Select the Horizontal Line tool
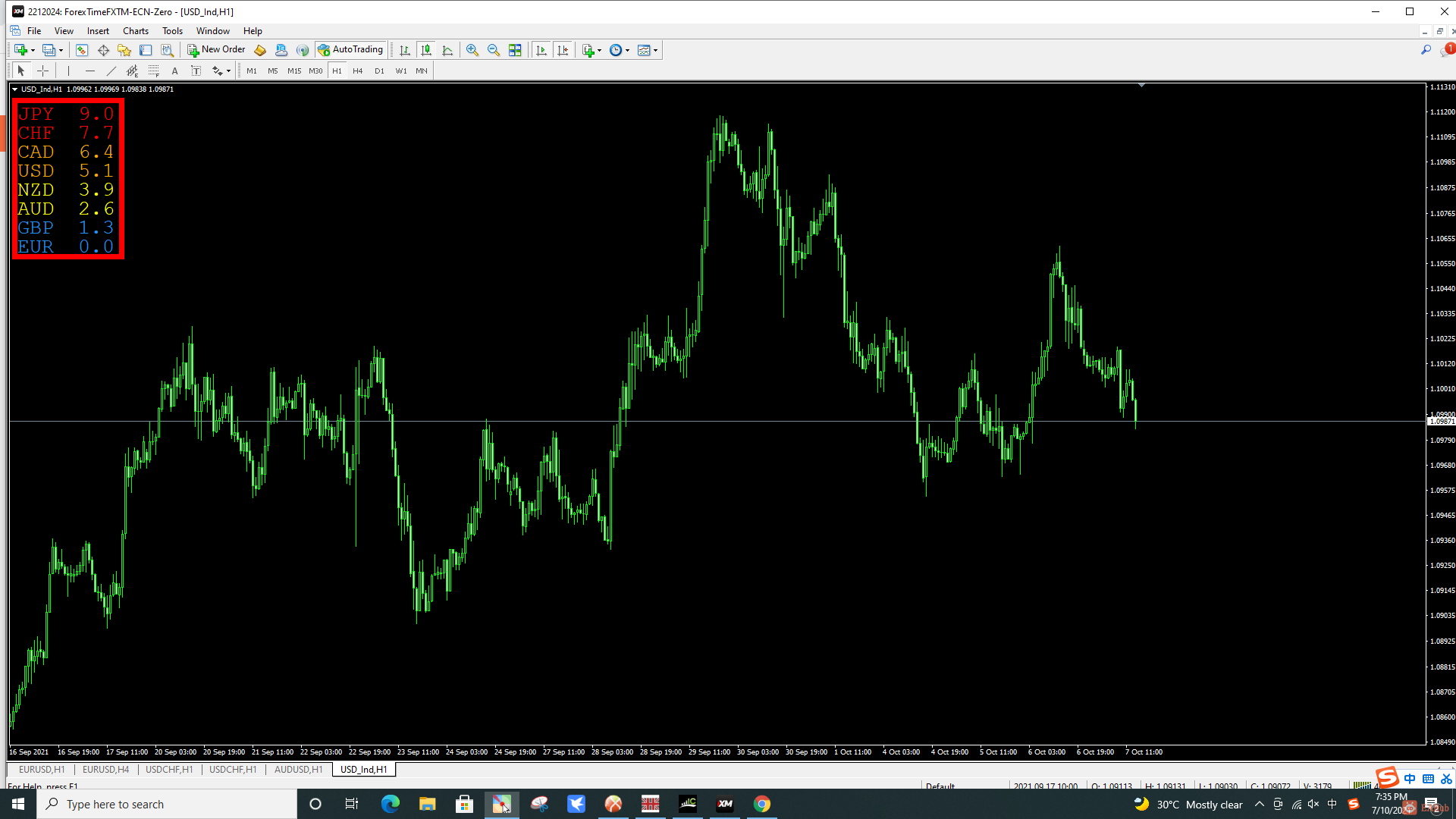 [x=90, y=71]
